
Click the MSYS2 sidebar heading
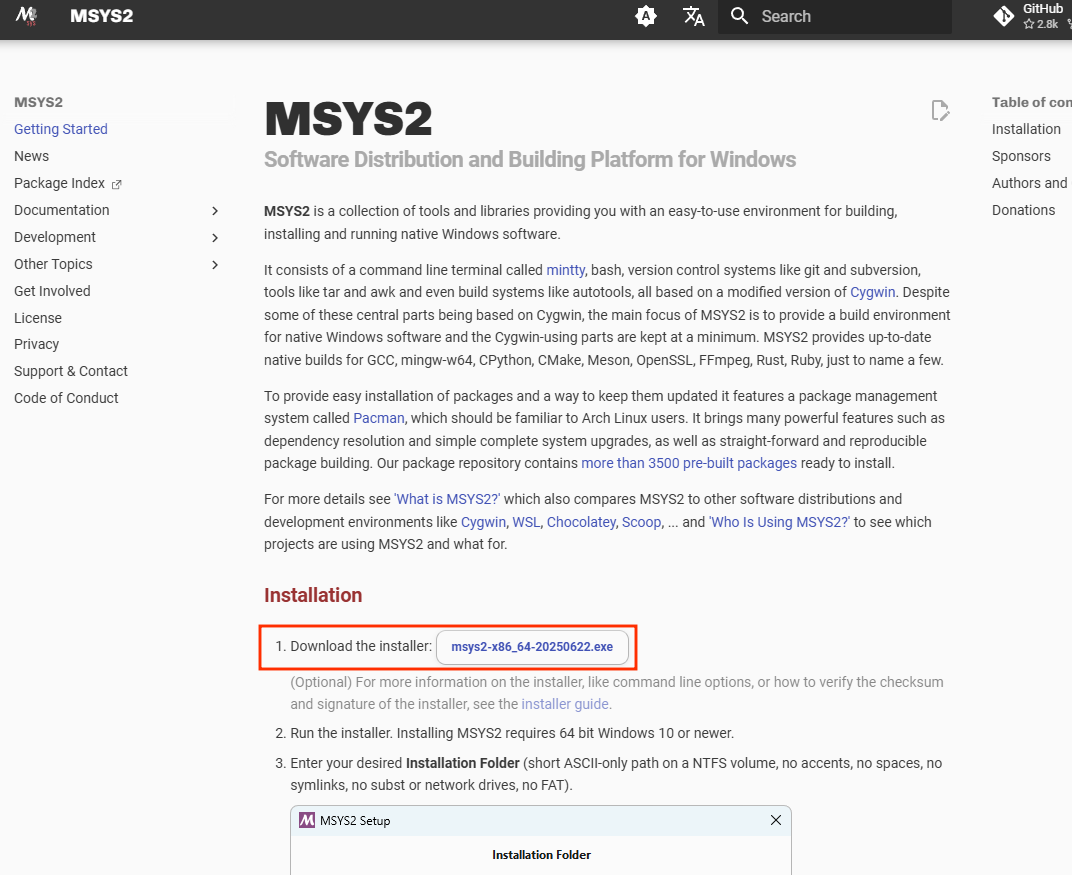[38, 102]
